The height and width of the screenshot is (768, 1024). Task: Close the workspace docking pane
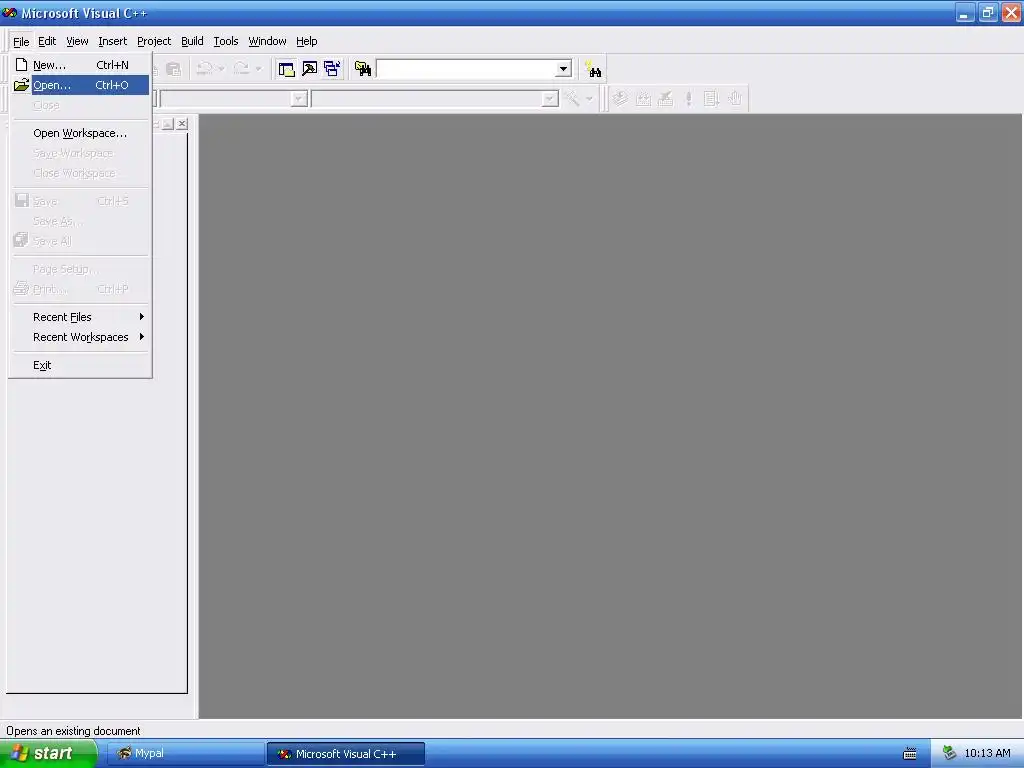click(x=182, y=123)
